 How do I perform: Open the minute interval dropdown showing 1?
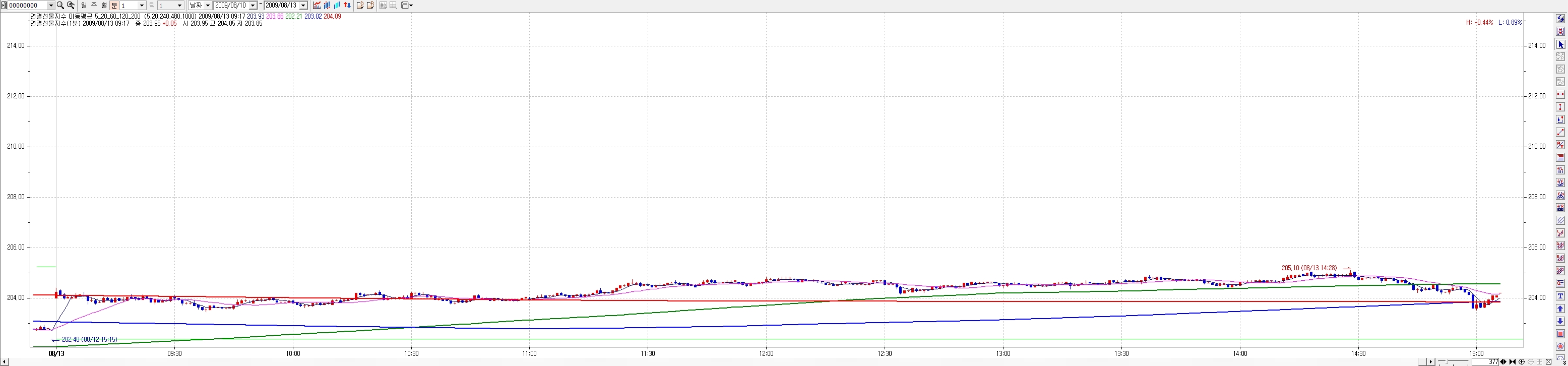(142, 6)
